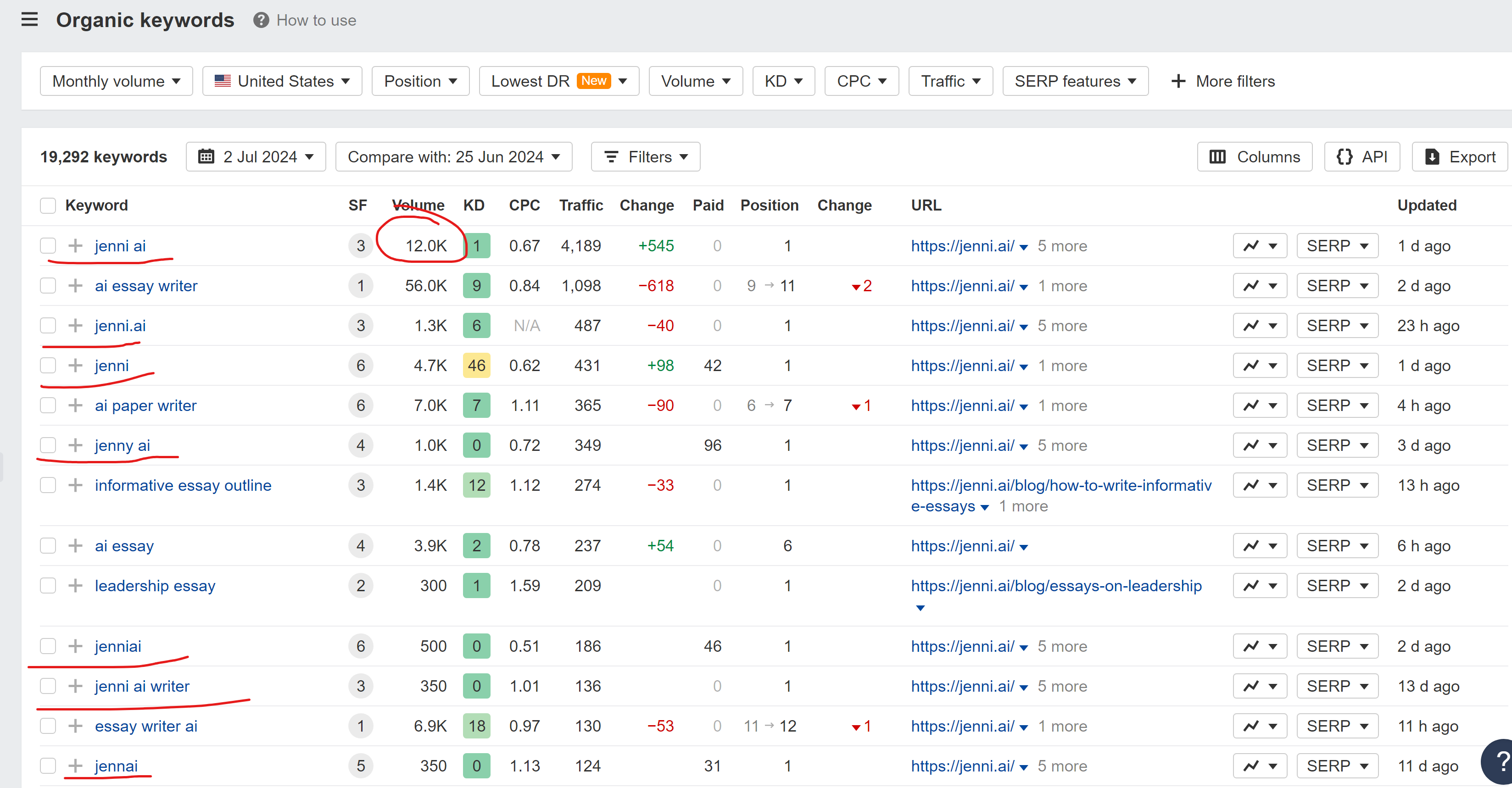This screenshot has height=788, width=1512.
Task: Click the SF badge 3 for jenni ai
Action: [360, 246]
